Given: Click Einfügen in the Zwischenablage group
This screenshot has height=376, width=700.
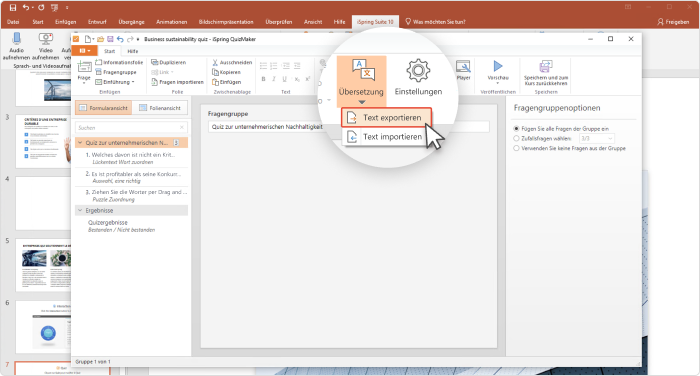Looking at the screenshot, I should point(226,82).
